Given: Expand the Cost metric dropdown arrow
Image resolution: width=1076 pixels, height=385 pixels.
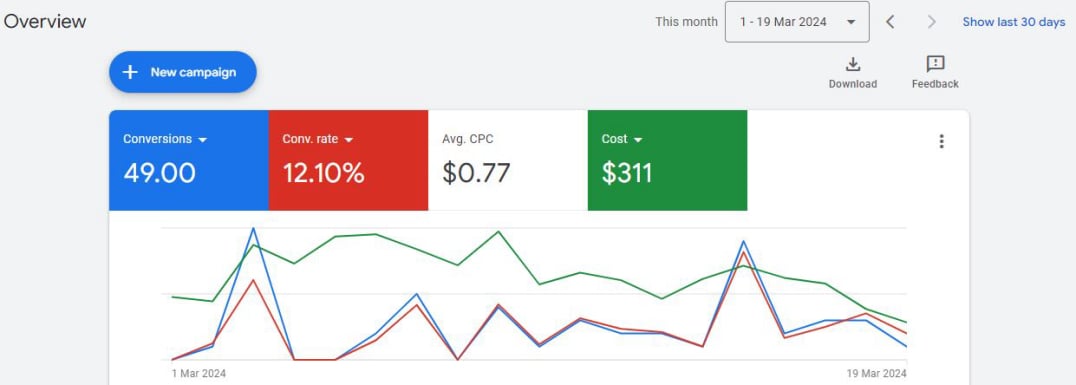Looking at the screenshot, I should point(638,140).
